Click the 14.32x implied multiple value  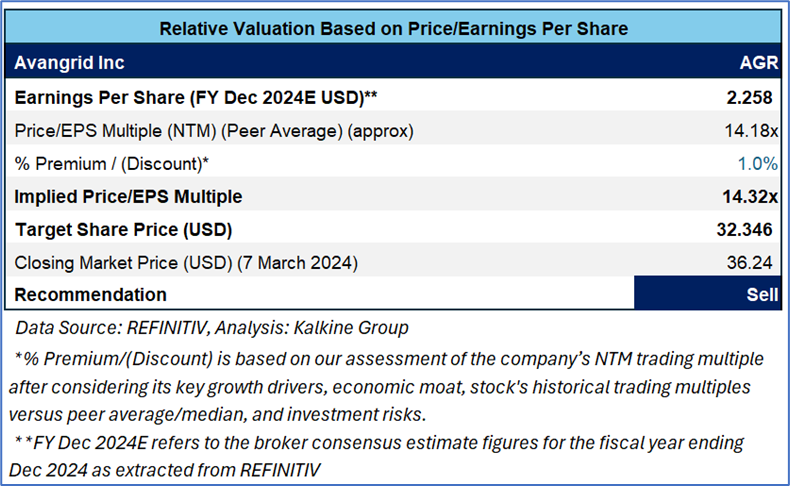748,196
